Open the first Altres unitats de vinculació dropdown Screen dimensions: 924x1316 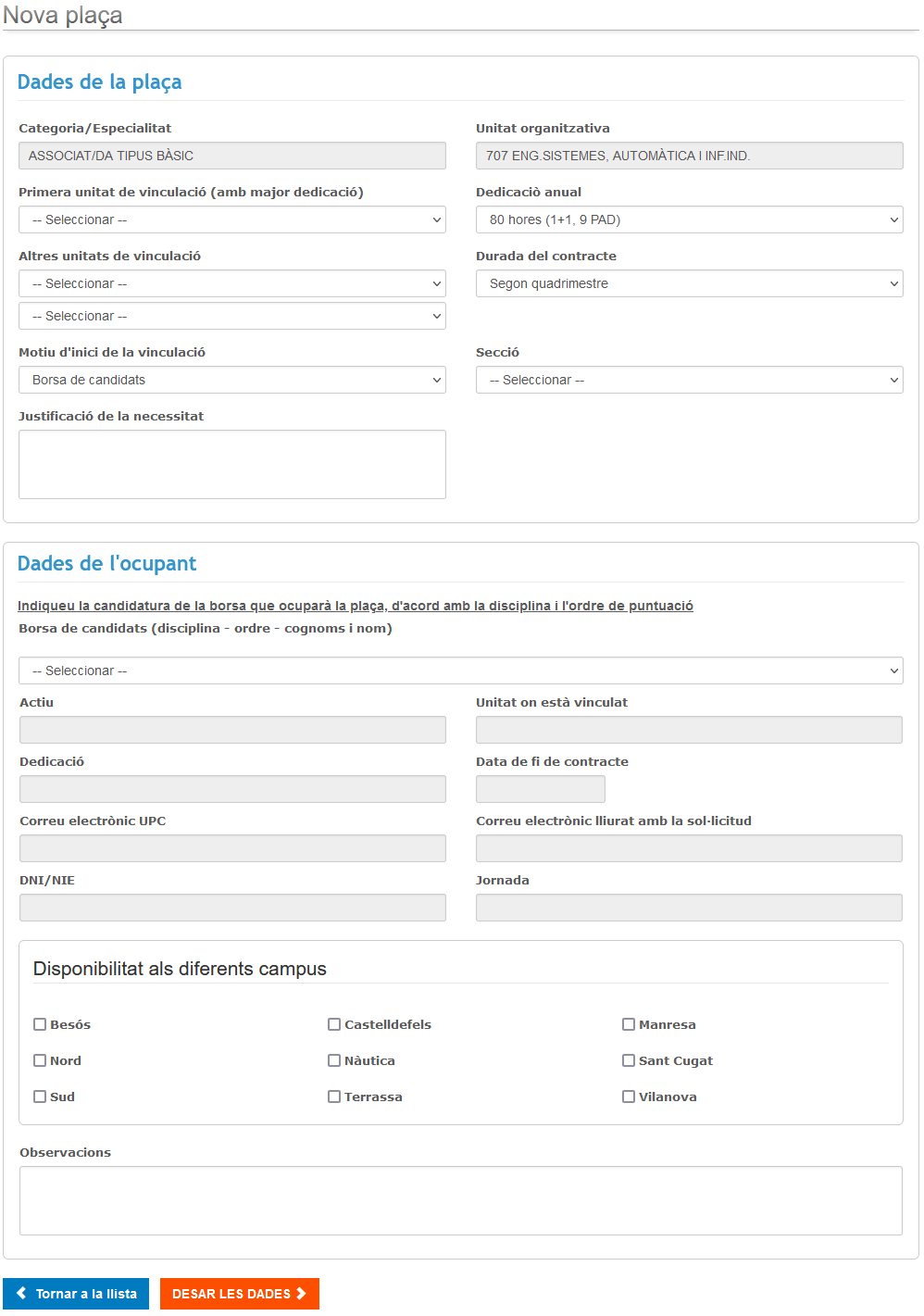click(x=231, y=283)
